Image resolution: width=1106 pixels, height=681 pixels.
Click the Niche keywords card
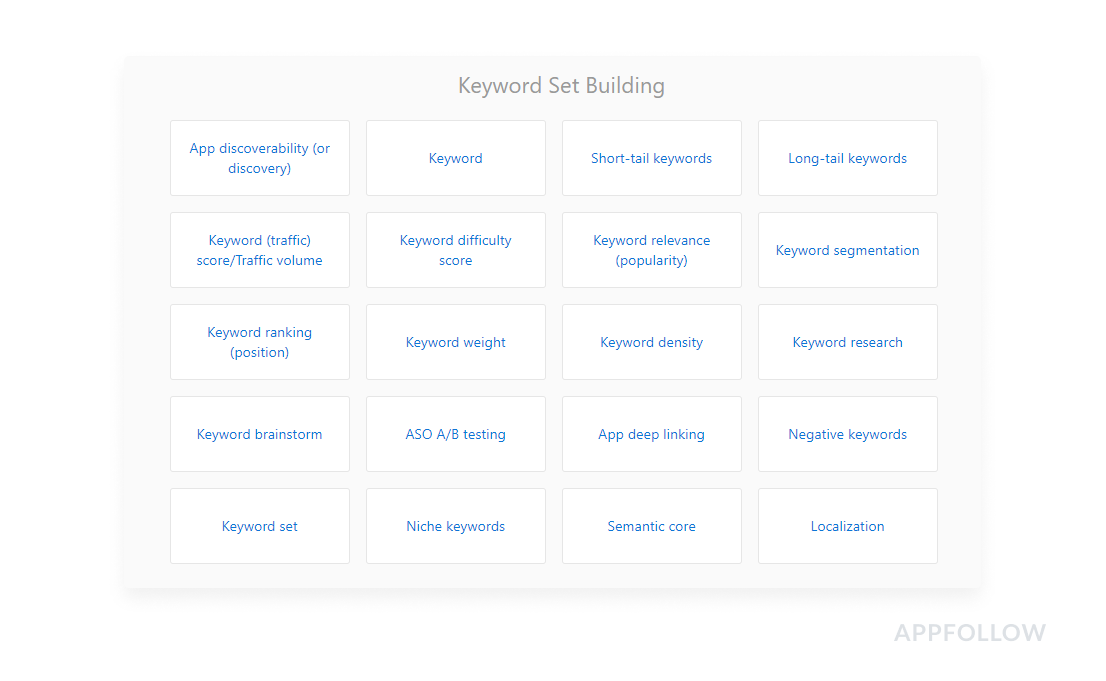pyautogui.click(x=456, y=526)
